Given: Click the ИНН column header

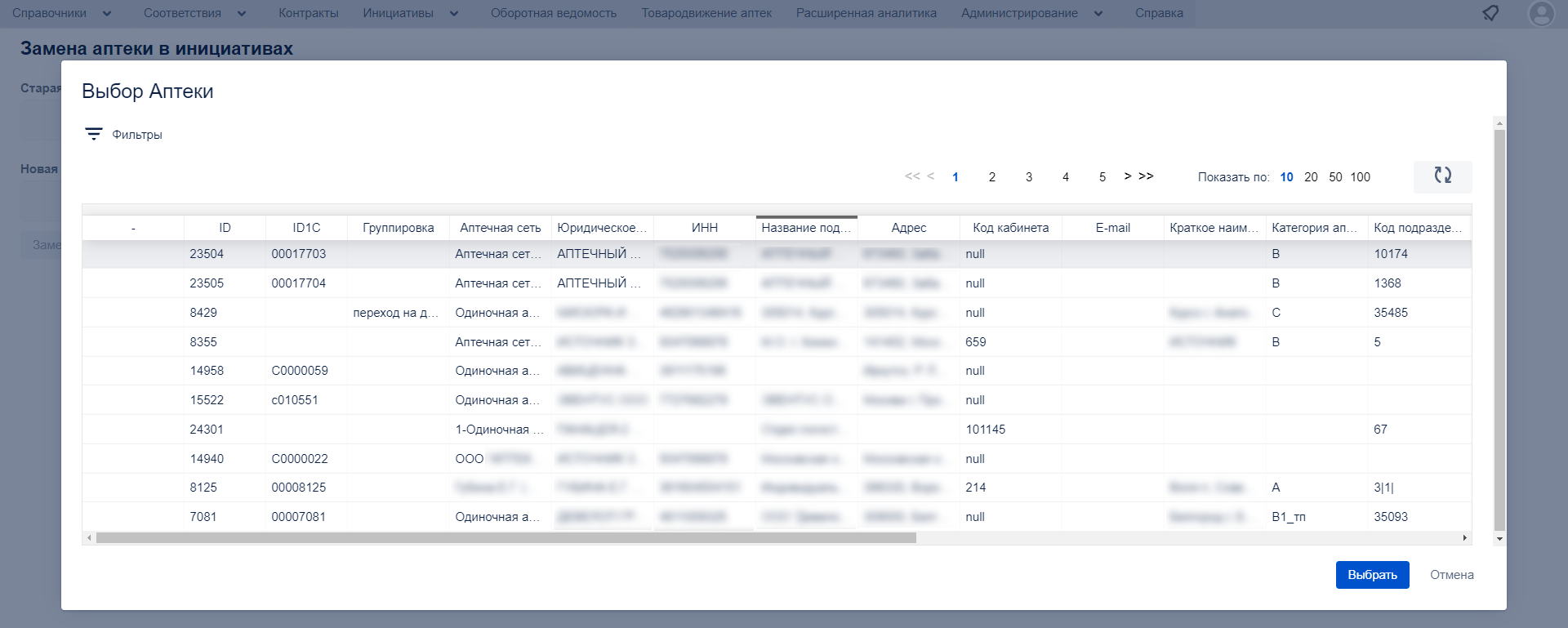Looking at the screenshot, I should [705, 228].
